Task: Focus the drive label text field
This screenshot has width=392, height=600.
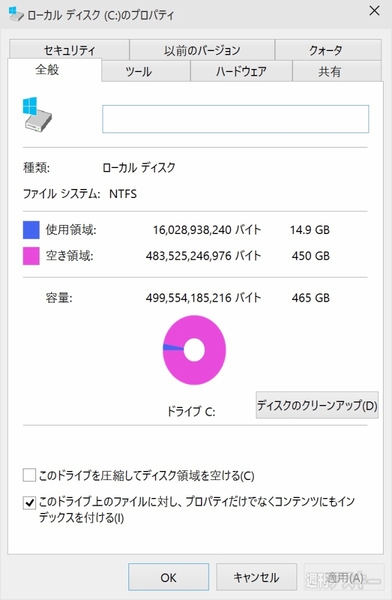Action: point(235,119)
